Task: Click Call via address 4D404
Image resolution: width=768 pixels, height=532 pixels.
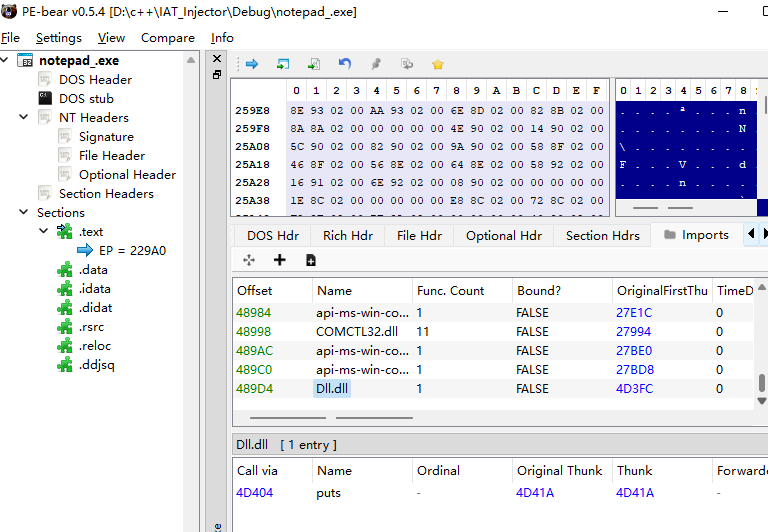Action: 255,493
